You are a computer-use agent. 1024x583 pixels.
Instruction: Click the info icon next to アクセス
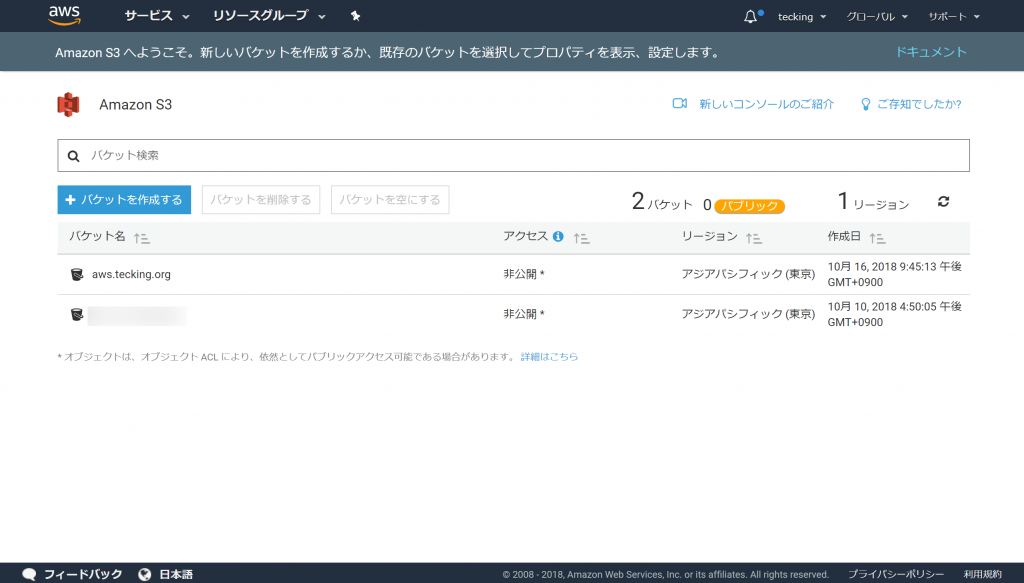click(x=558, y=236)
